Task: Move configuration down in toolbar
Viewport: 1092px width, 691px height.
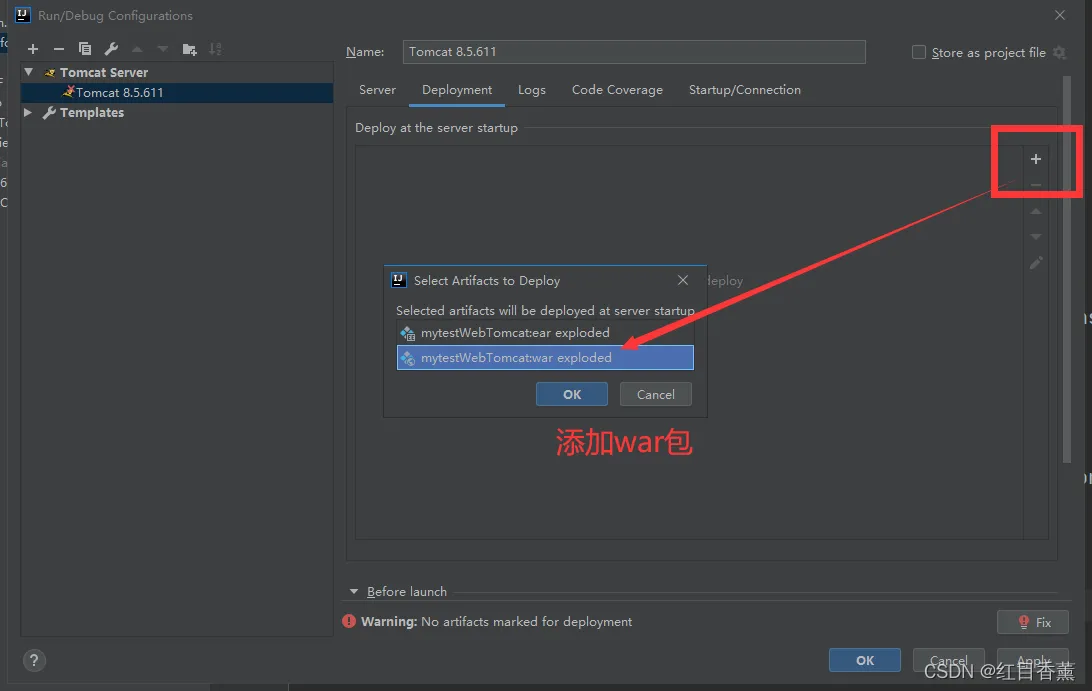Action: tap(163, 49)
